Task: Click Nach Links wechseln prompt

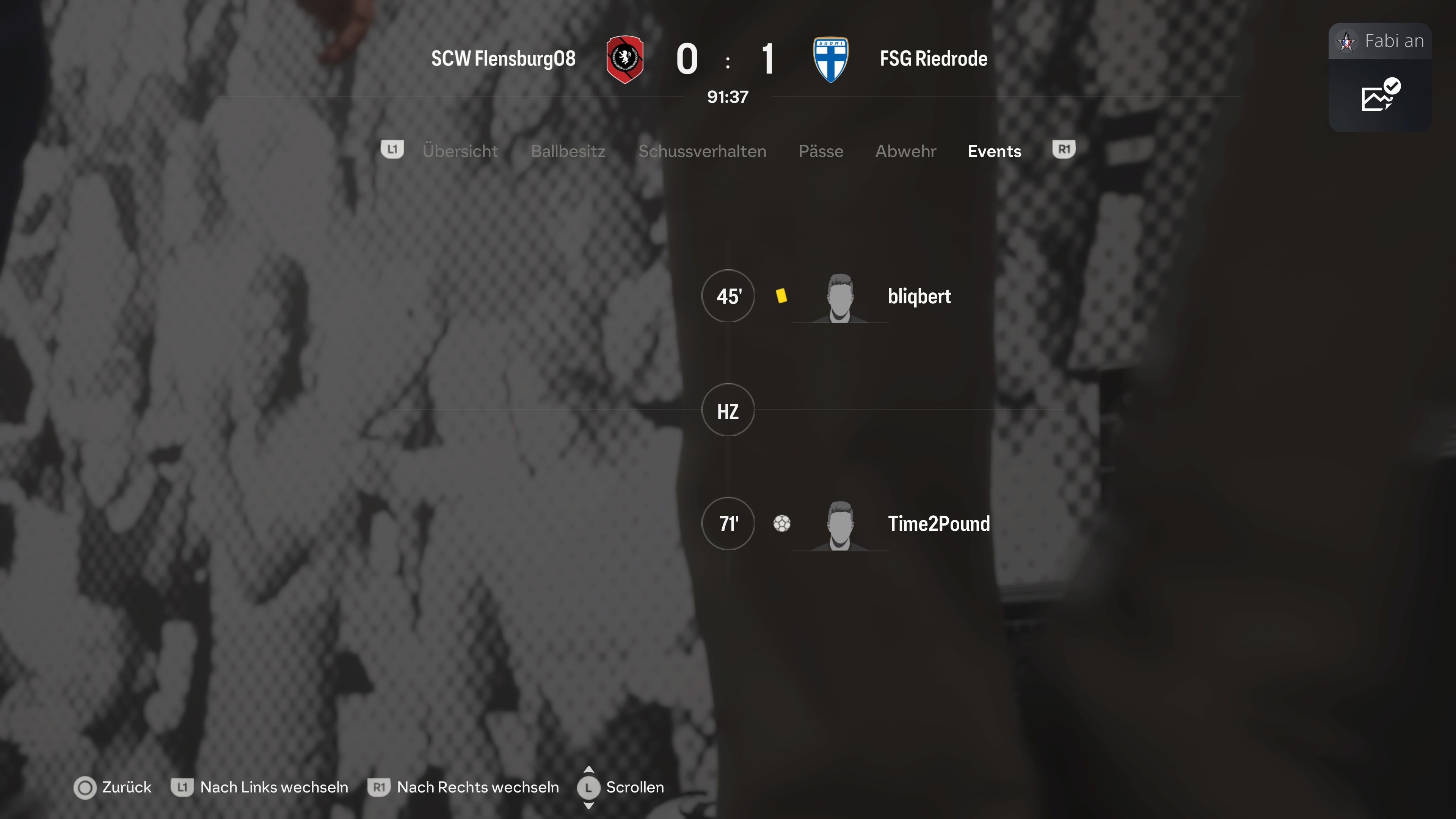Action: [259, 788]
